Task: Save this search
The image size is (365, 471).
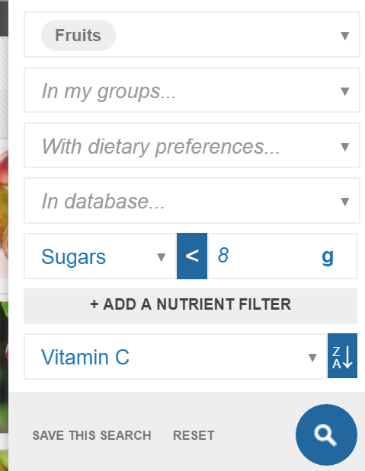Action: click(92, 435)
